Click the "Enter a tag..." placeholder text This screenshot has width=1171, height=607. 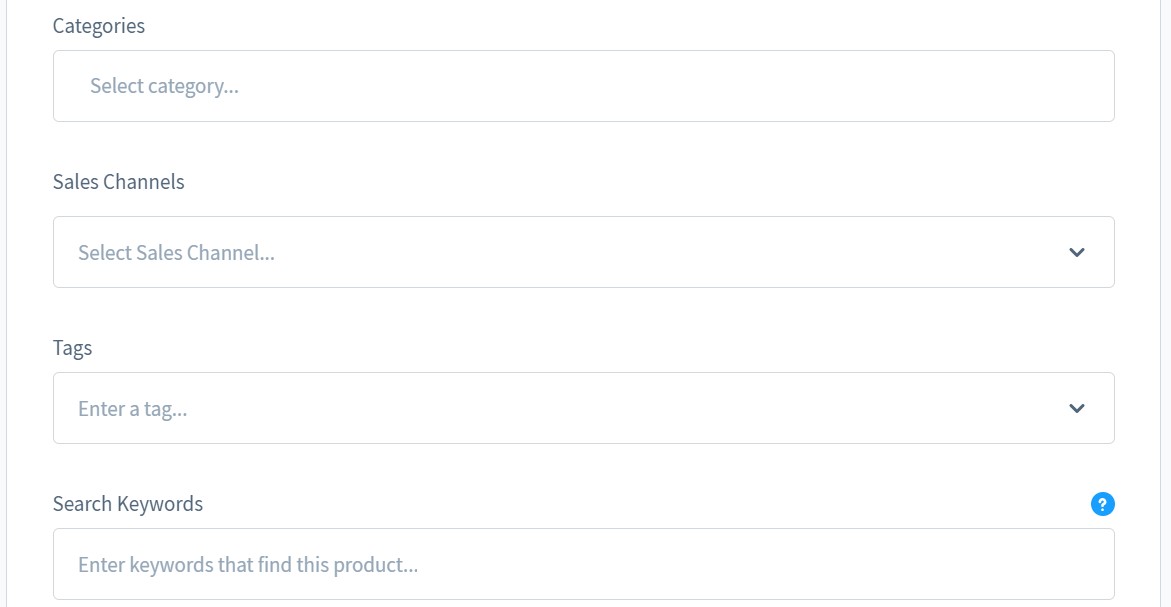133,409
